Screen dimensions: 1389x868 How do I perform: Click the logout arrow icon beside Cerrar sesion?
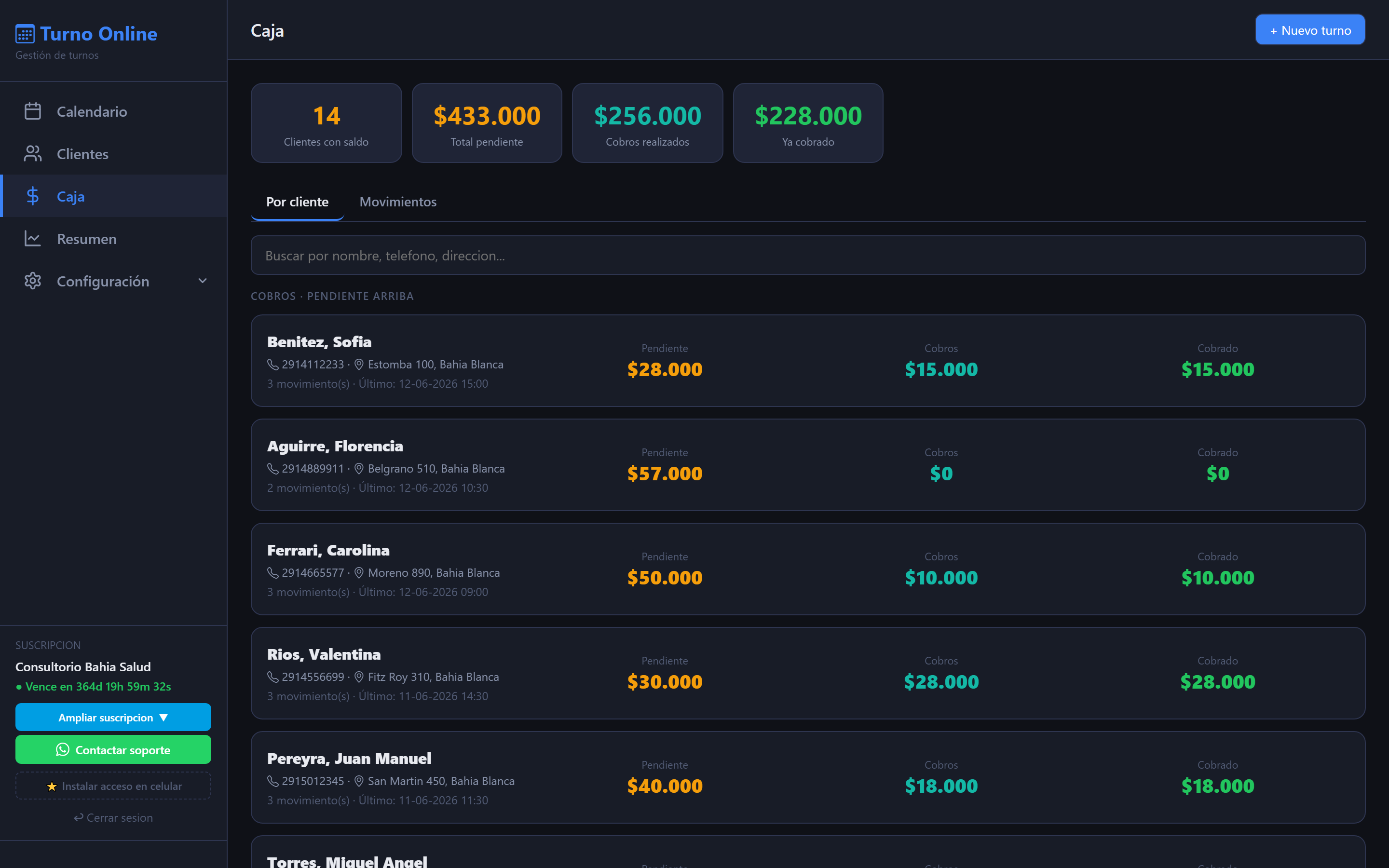79,817
